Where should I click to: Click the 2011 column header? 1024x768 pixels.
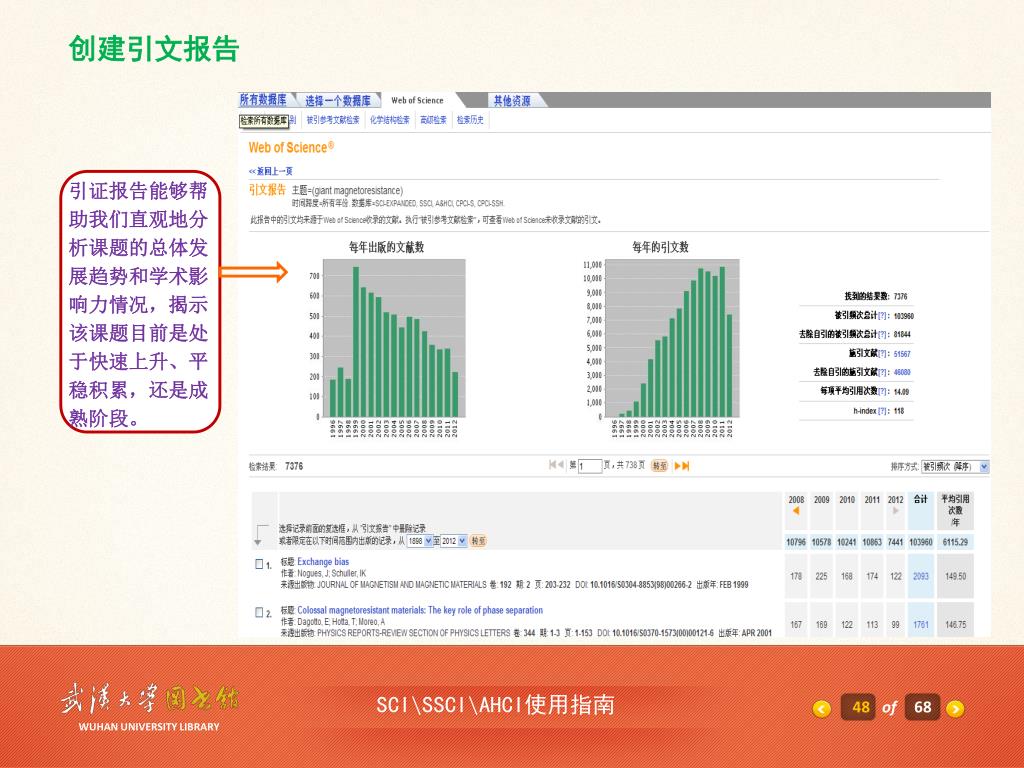point(872,500)
